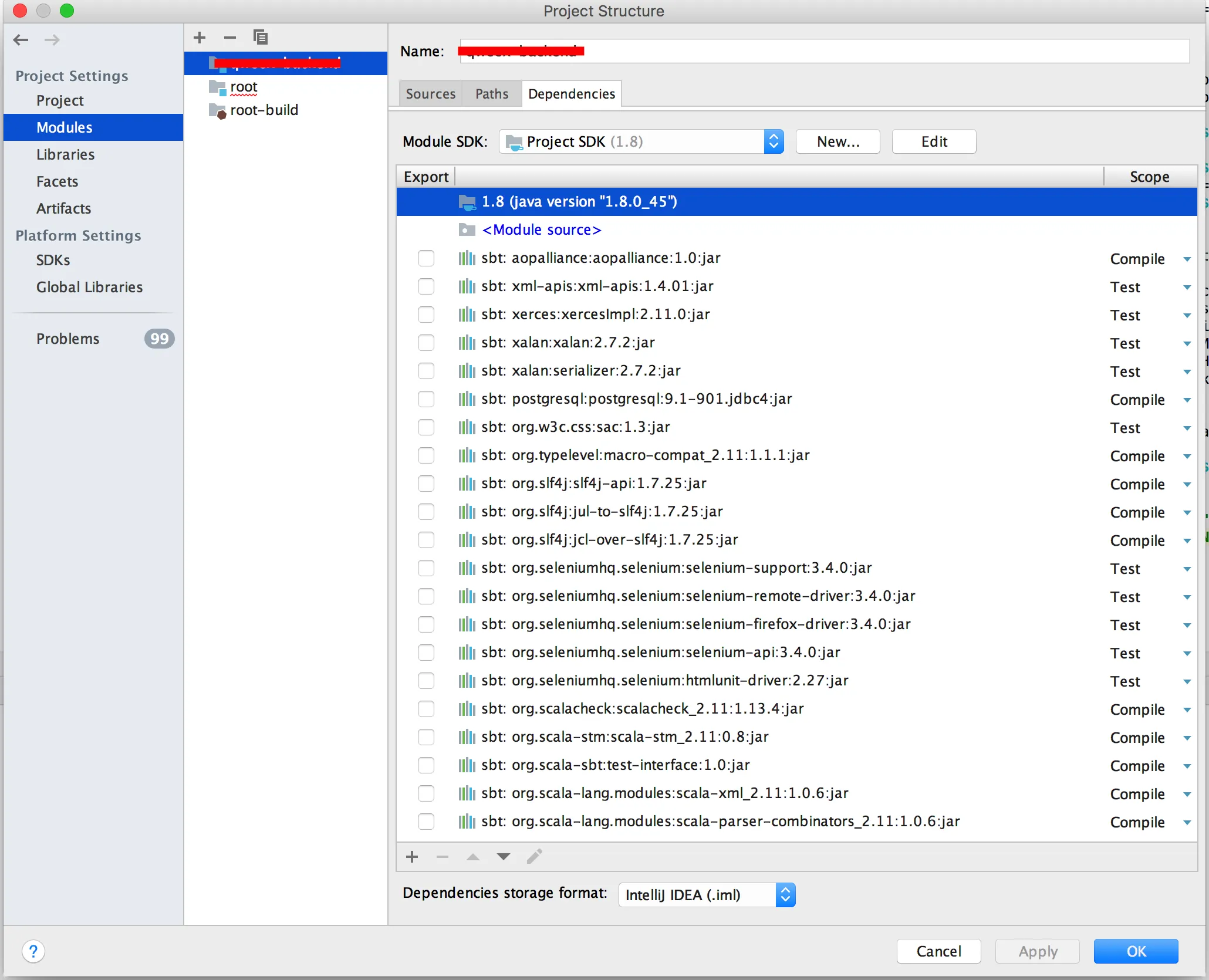Click the Cancel button

(x=938, y=951)
